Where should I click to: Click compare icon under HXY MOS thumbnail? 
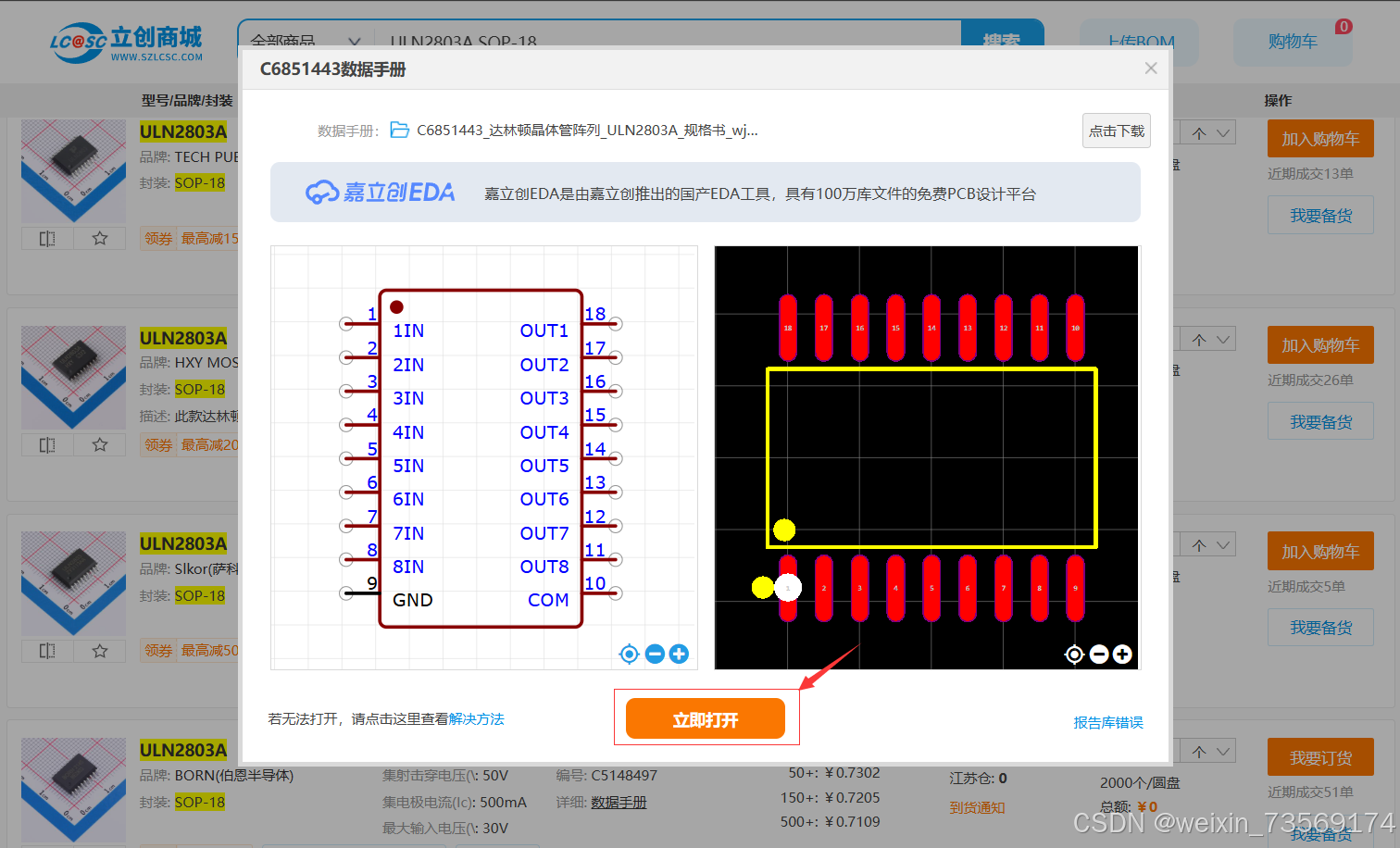click(x=47, y=445)
